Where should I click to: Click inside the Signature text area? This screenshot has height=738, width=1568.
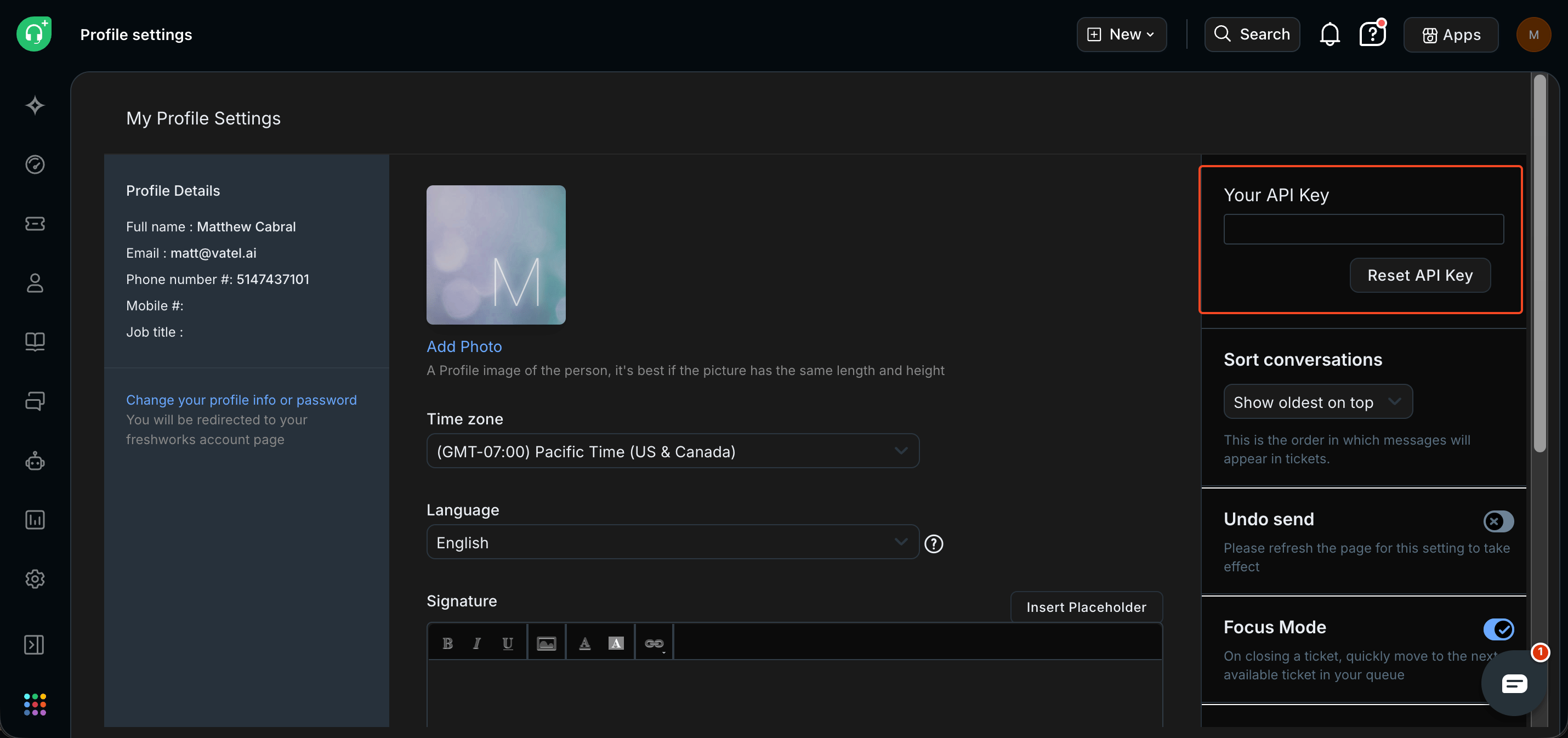(794, 693)
